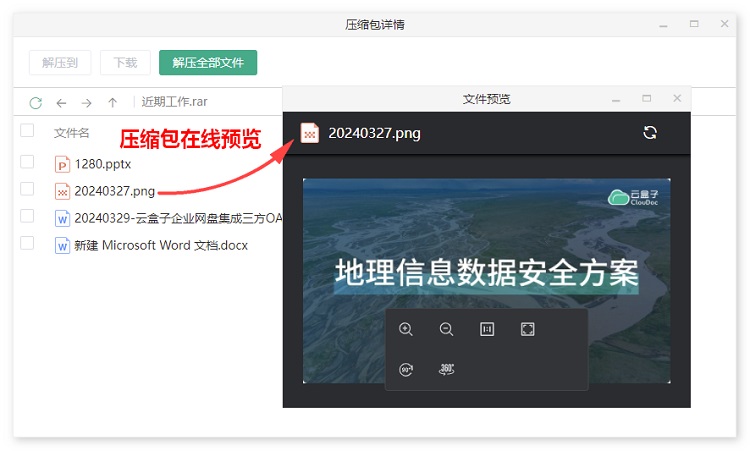Close the 文件预览 window
Screen dimensions: 750x451
[x=677, y=98]
